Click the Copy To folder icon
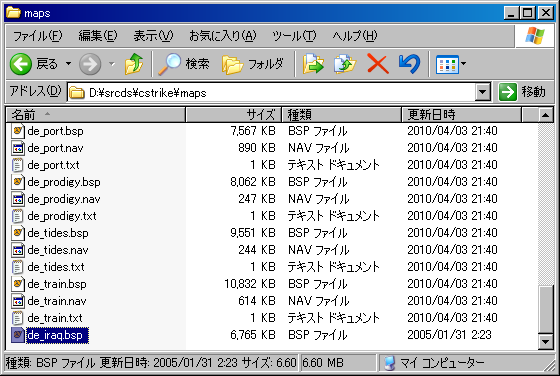 pos(345,64)
